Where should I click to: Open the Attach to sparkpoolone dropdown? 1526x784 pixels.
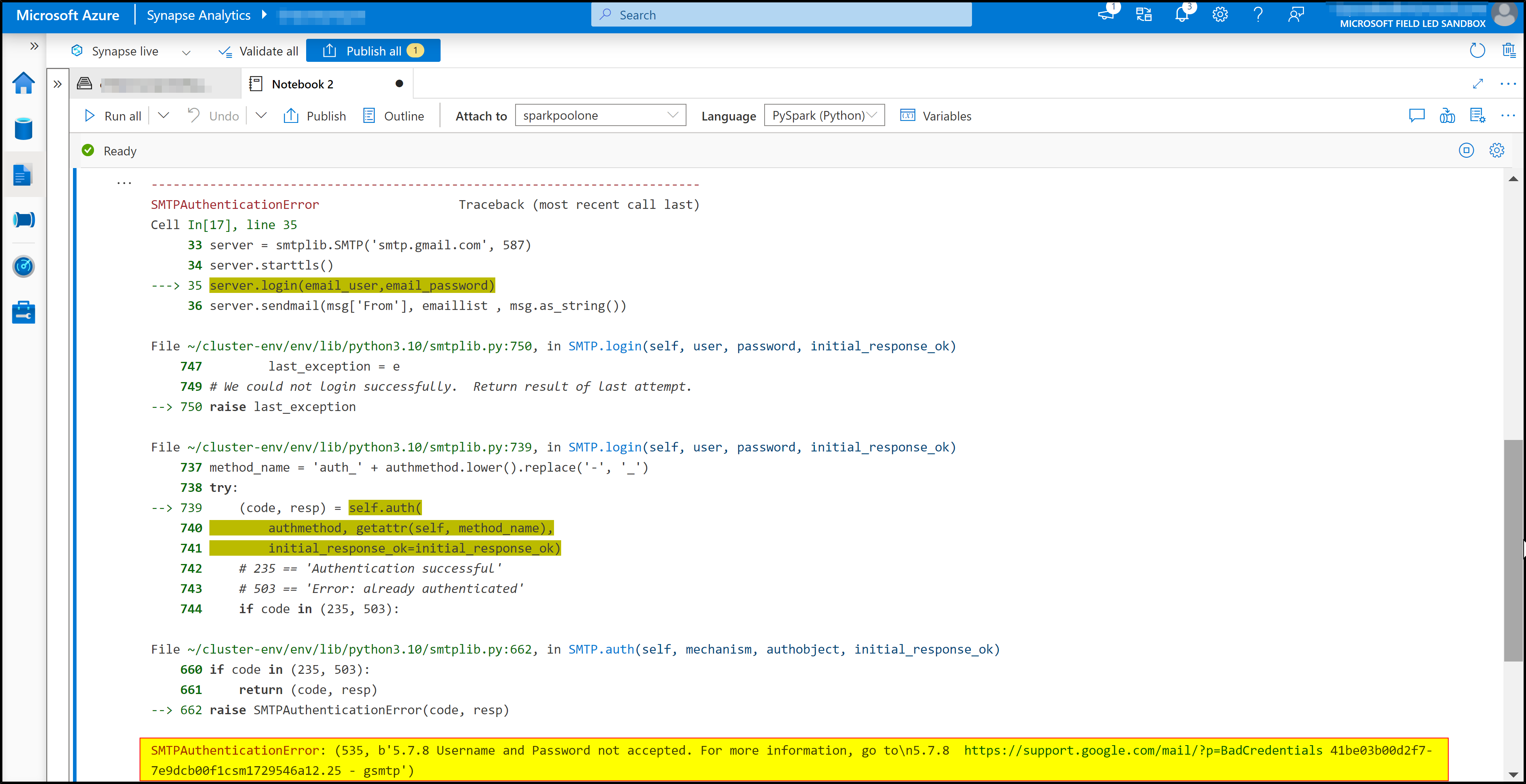(600, 115)
